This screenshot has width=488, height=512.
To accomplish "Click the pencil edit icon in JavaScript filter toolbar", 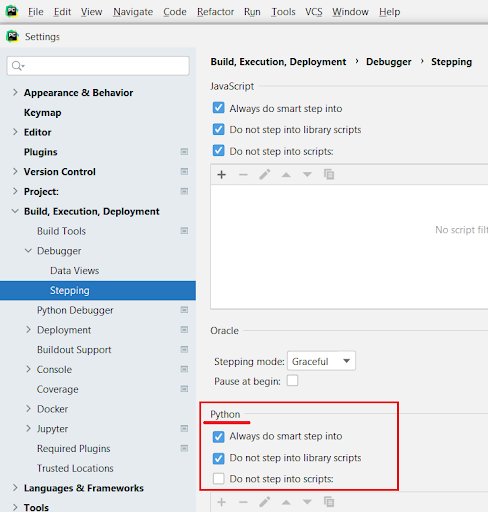I will (x=265, y=174).
